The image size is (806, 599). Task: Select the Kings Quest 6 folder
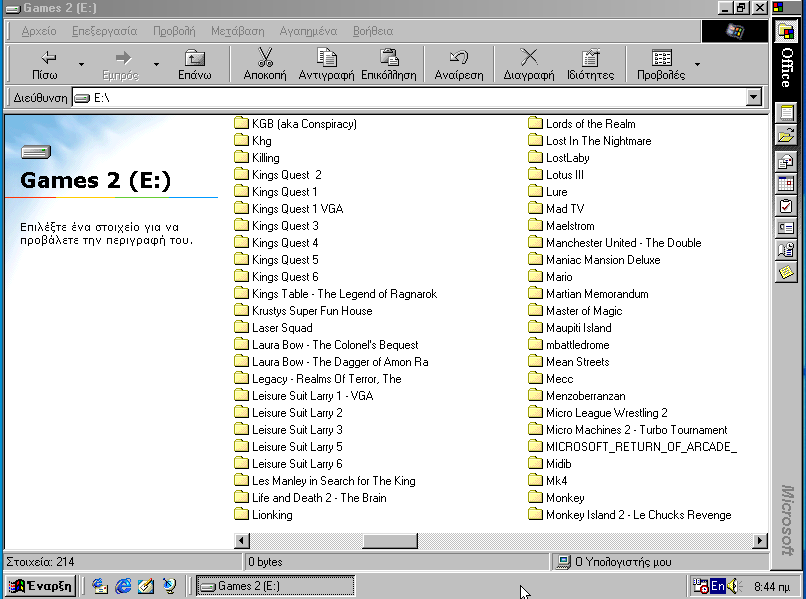click(x=285, y=277)
